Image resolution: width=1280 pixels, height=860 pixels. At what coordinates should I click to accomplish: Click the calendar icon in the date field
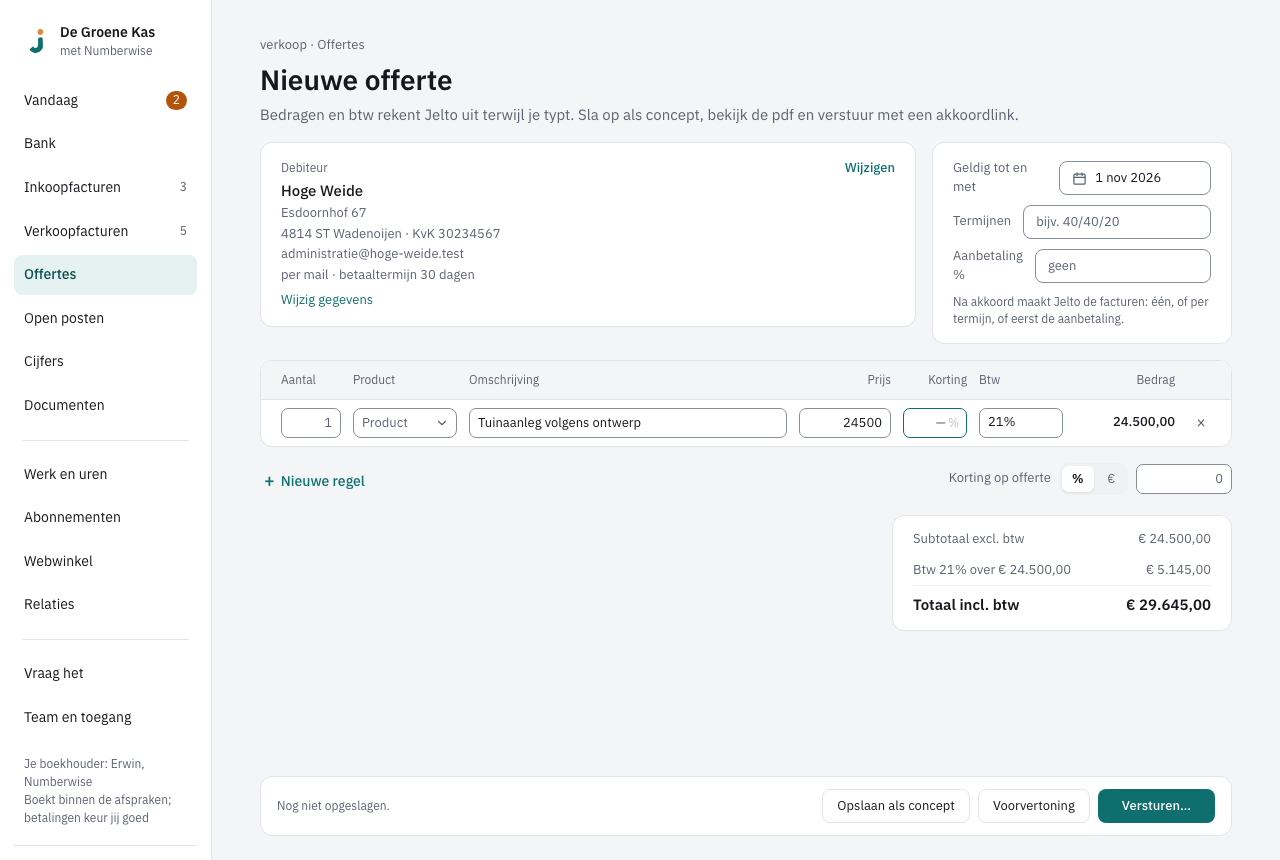click(1079, 178)
